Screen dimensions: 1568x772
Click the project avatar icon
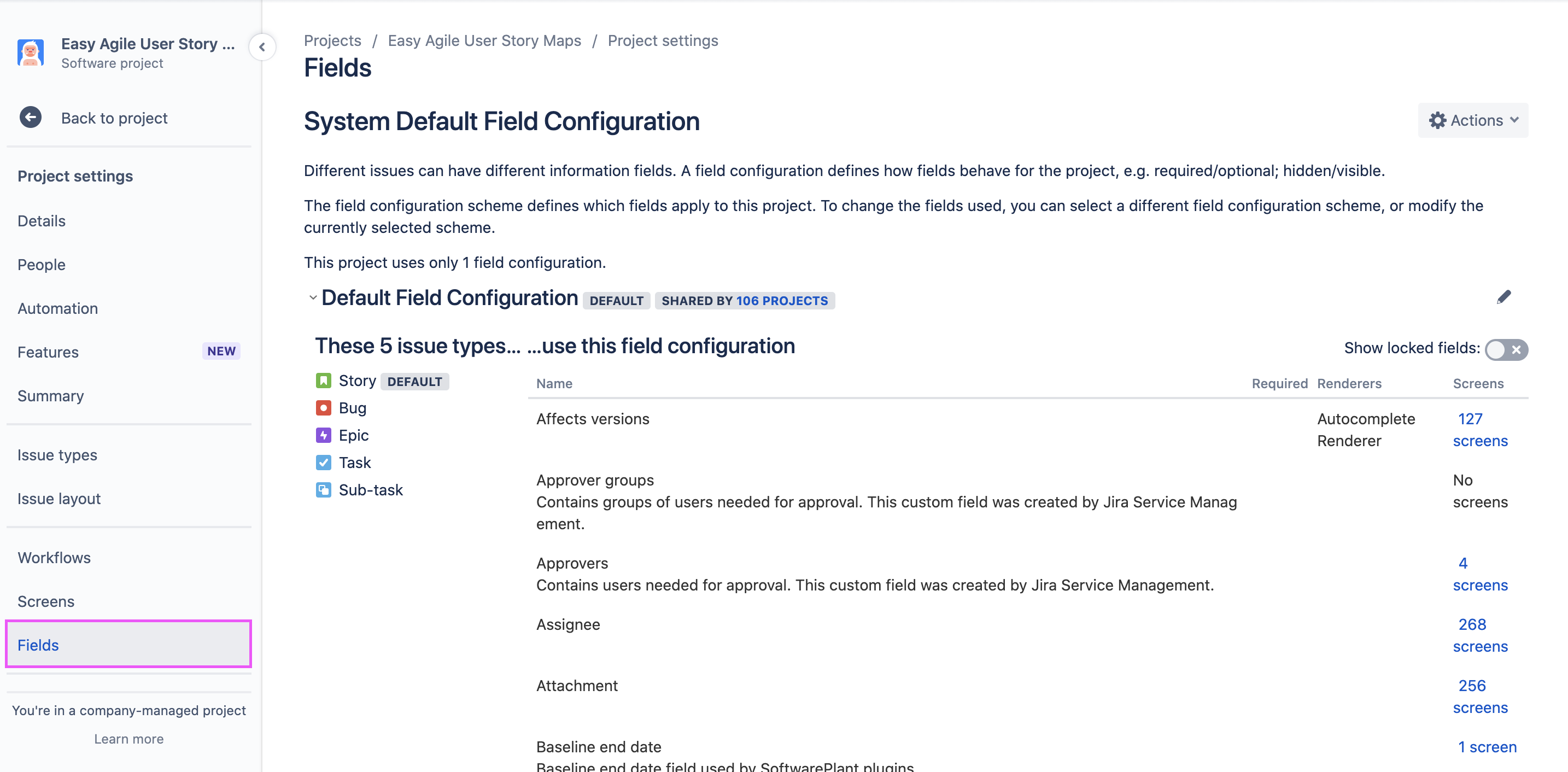(31, 53)
